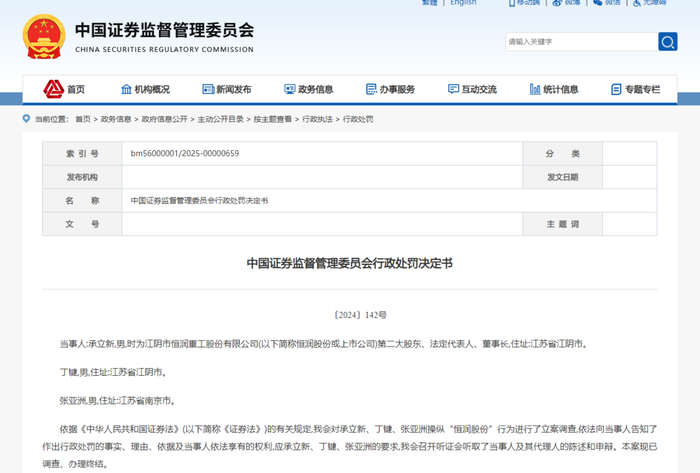Click the line 丁键,男,住址:江苏省江阴市

[113, 372]
